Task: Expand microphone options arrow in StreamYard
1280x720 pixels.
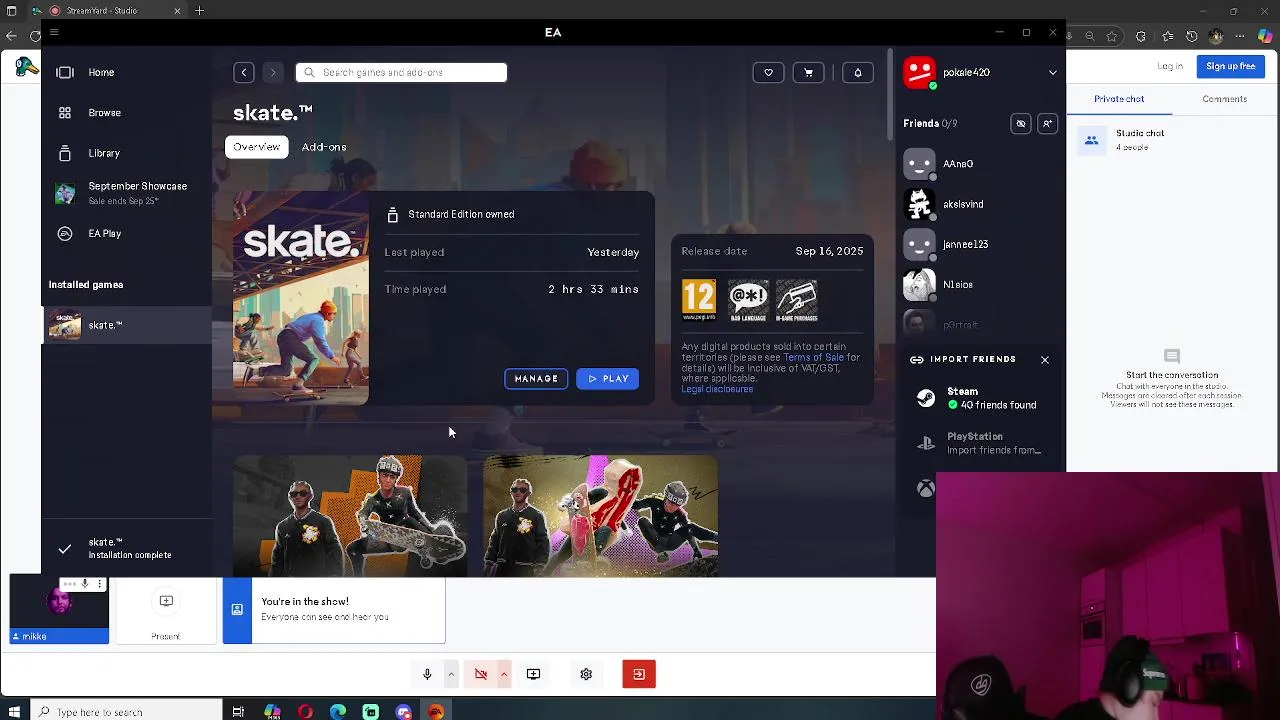Action: coord(451,674)
